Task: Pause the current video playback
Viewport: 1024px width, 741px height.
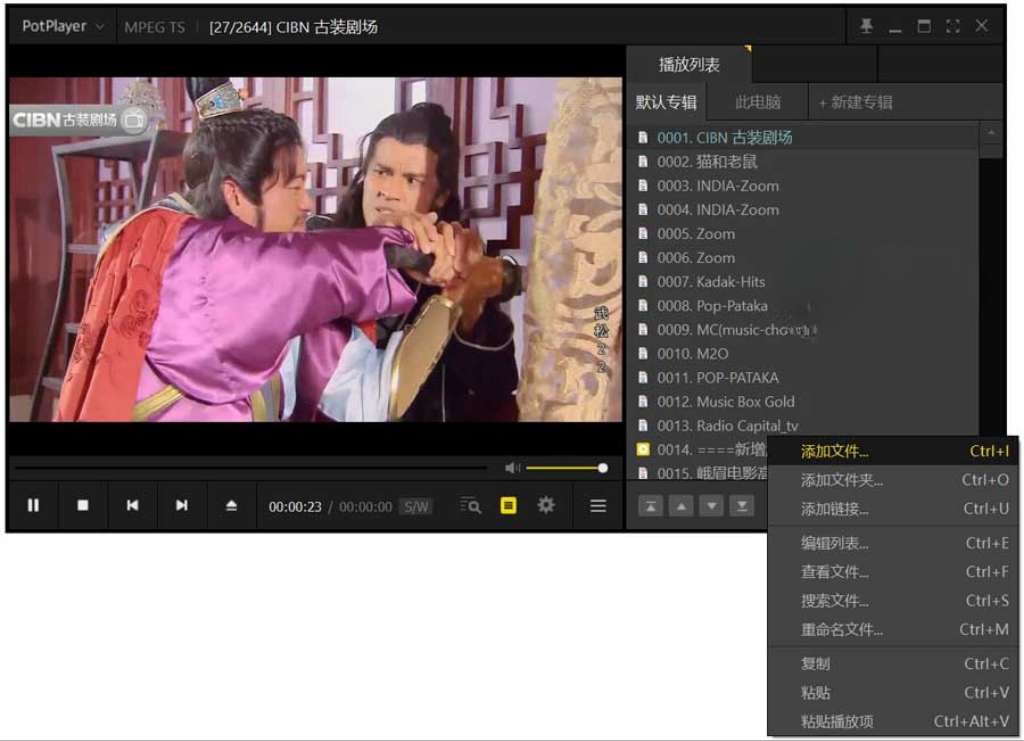Action: 34,505
